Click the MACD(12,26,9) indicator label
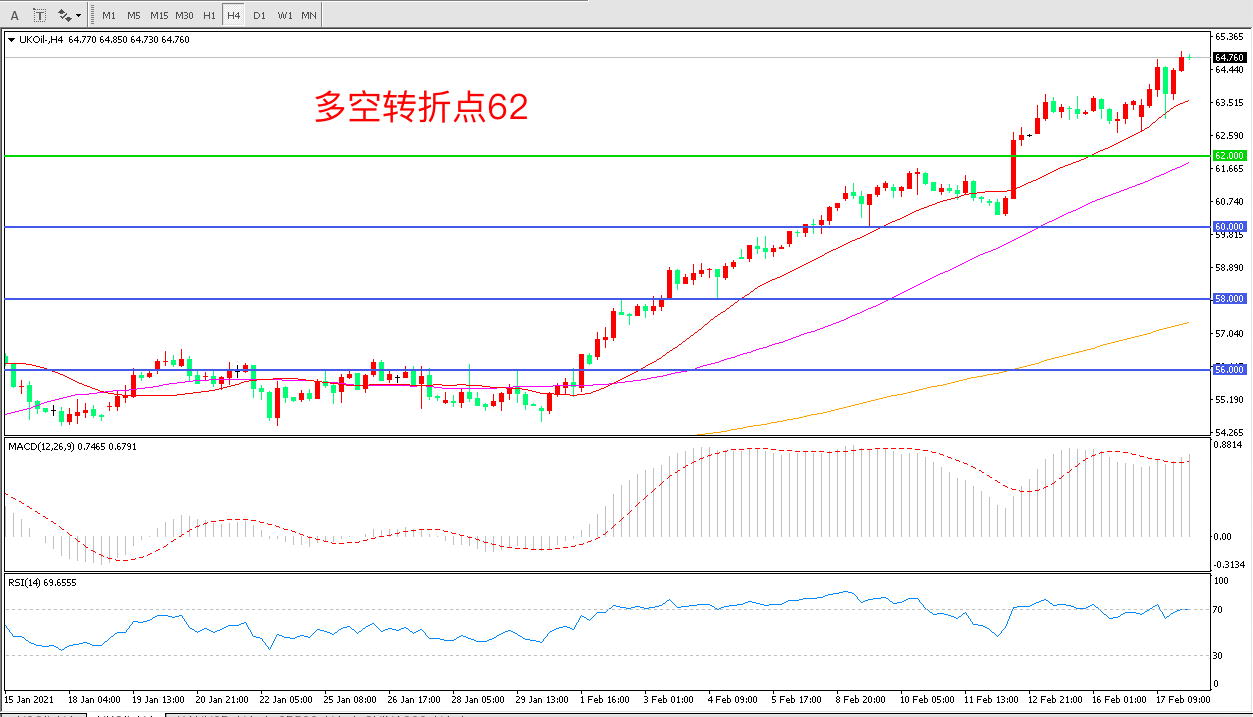The height and width of the screenshot is (717, 1253). [x=71, y=446]
